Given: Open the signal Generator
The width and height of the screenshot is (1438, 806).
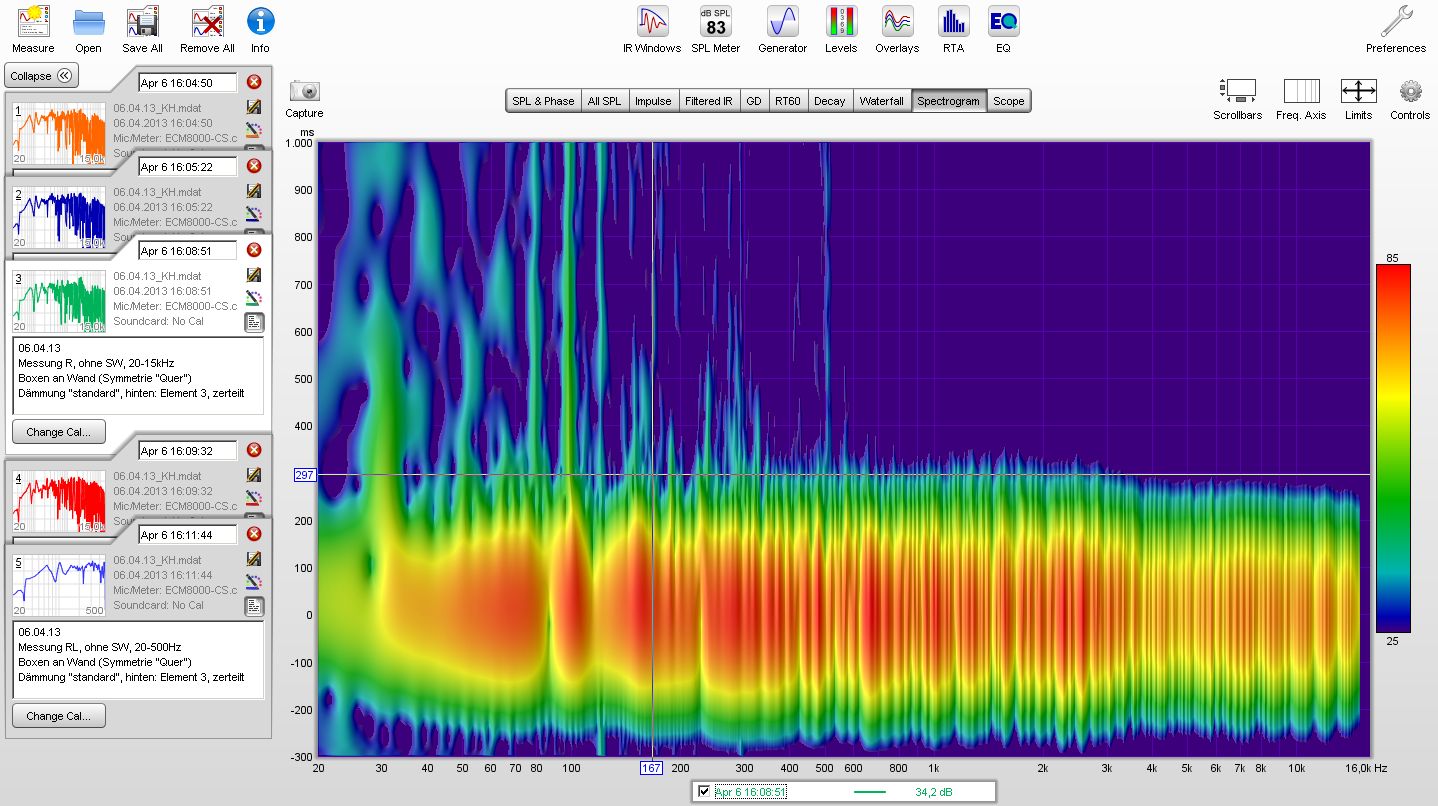Looking at the screenshot, I should (782, 29).
